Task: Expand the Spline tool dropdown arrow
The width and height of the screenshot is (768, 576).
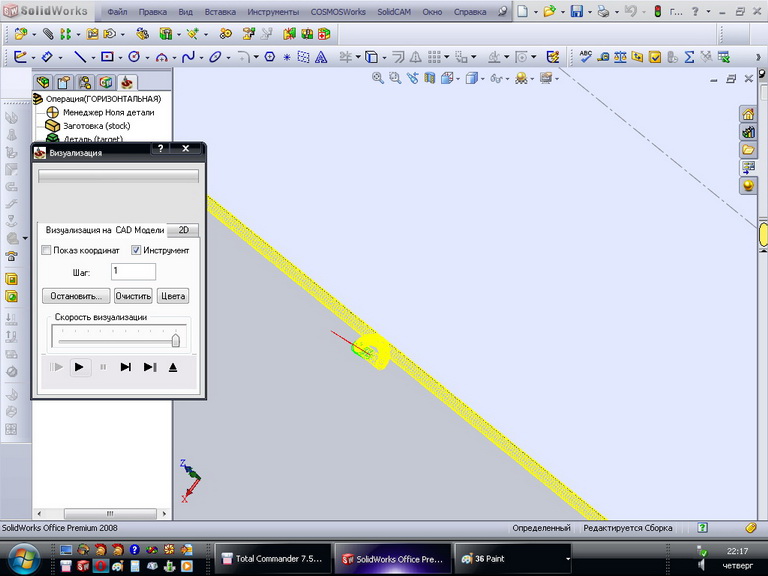Action: tap(201, 58)
